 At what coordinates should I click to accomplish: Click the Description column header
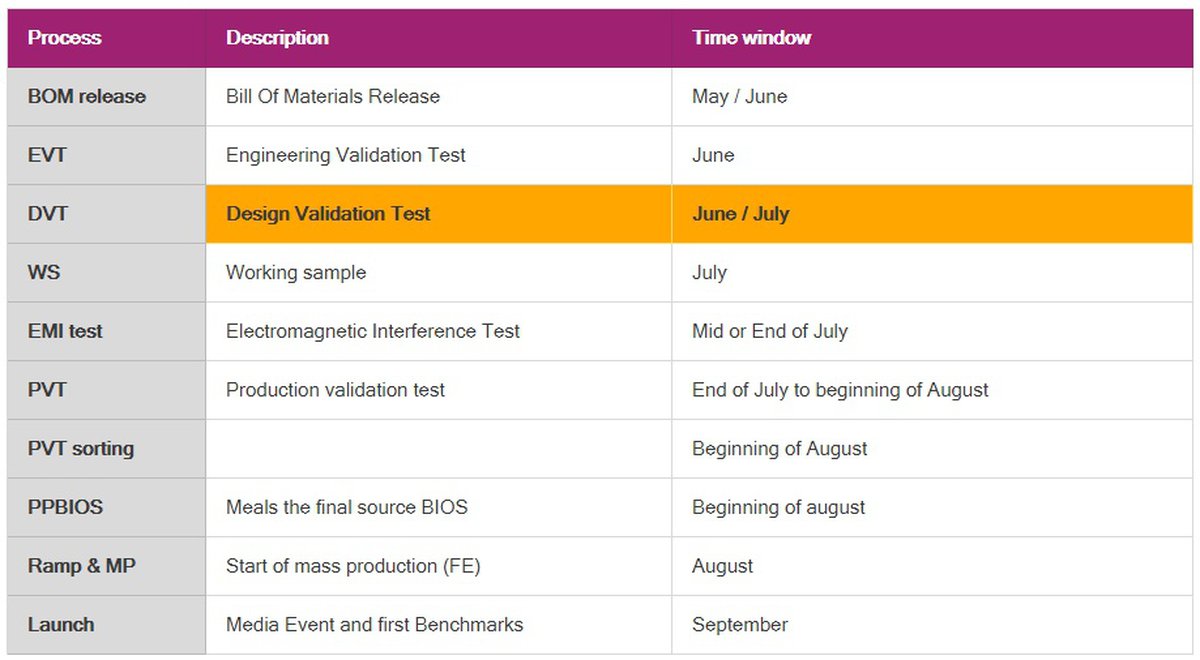277,38
